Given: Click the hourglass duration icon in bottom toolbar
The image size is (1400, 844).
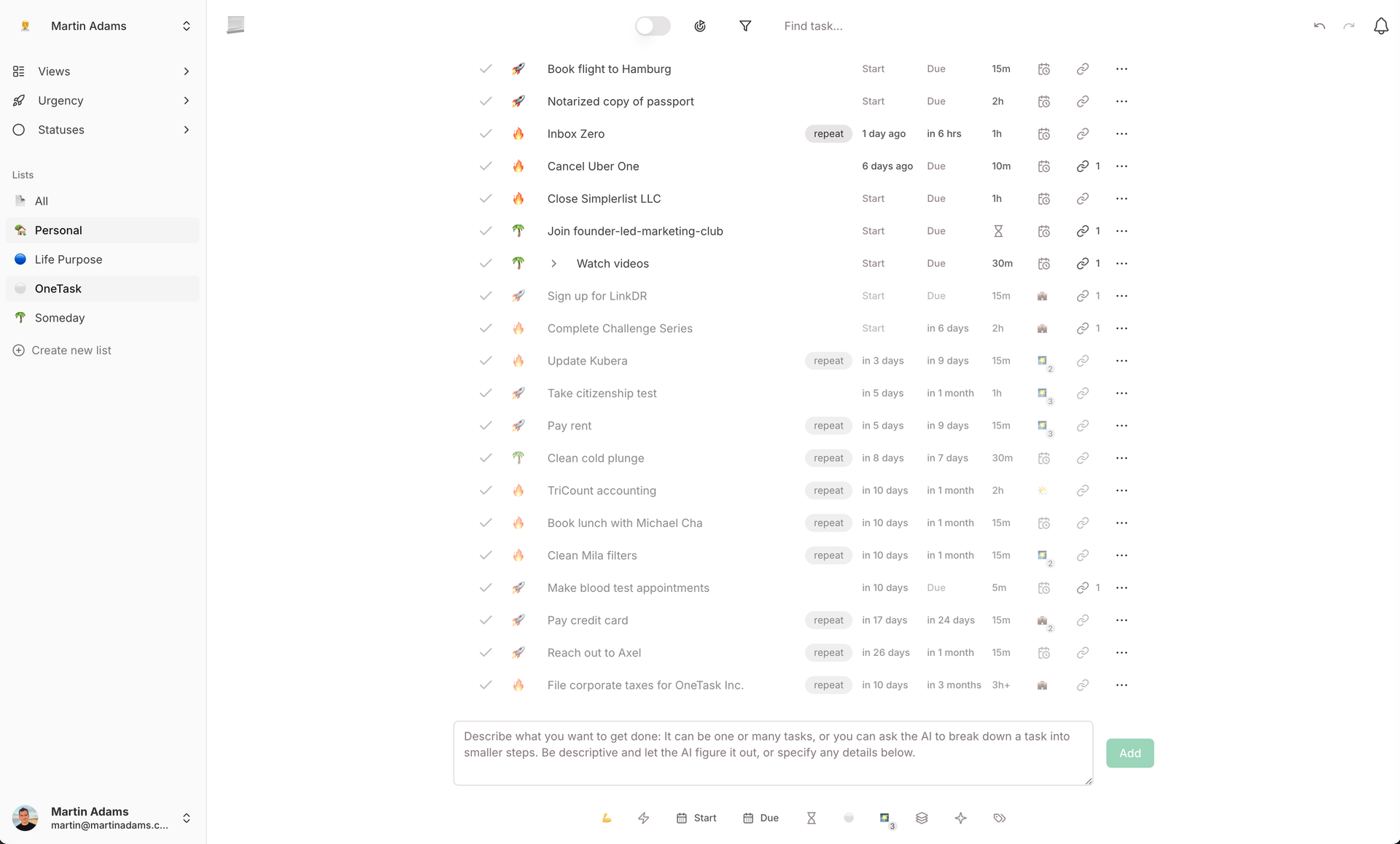Looking at the screenshot, I should point(811,818).
